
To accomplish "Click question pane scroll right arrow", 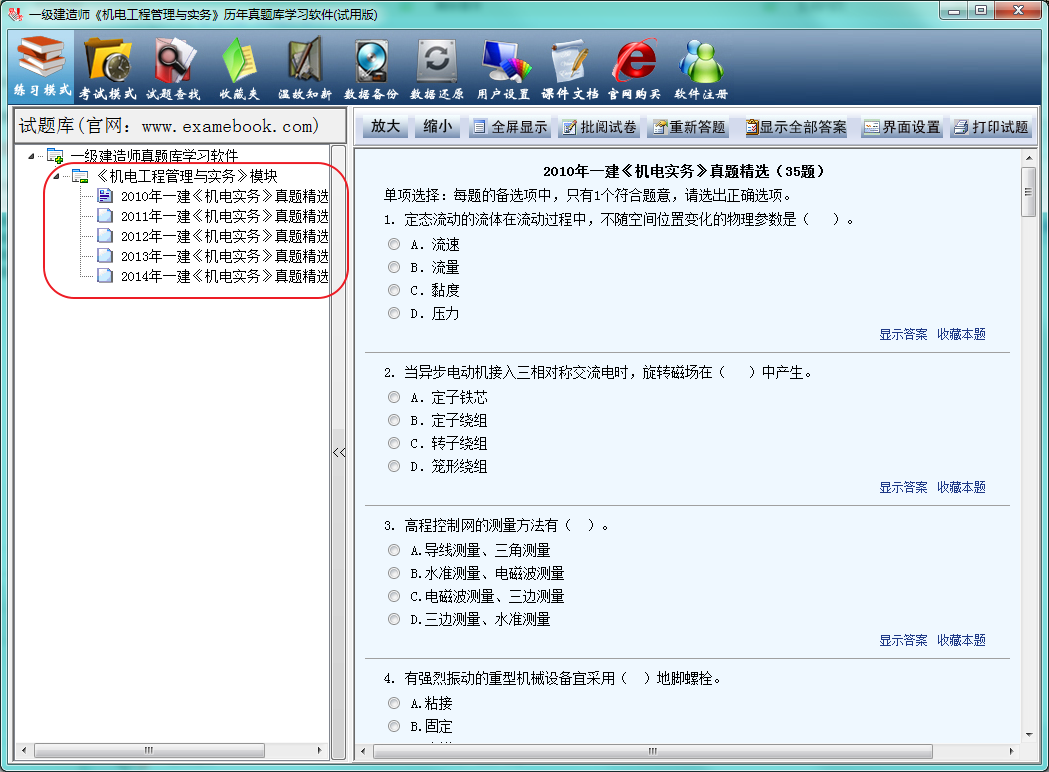I will tap(1011, 751).
